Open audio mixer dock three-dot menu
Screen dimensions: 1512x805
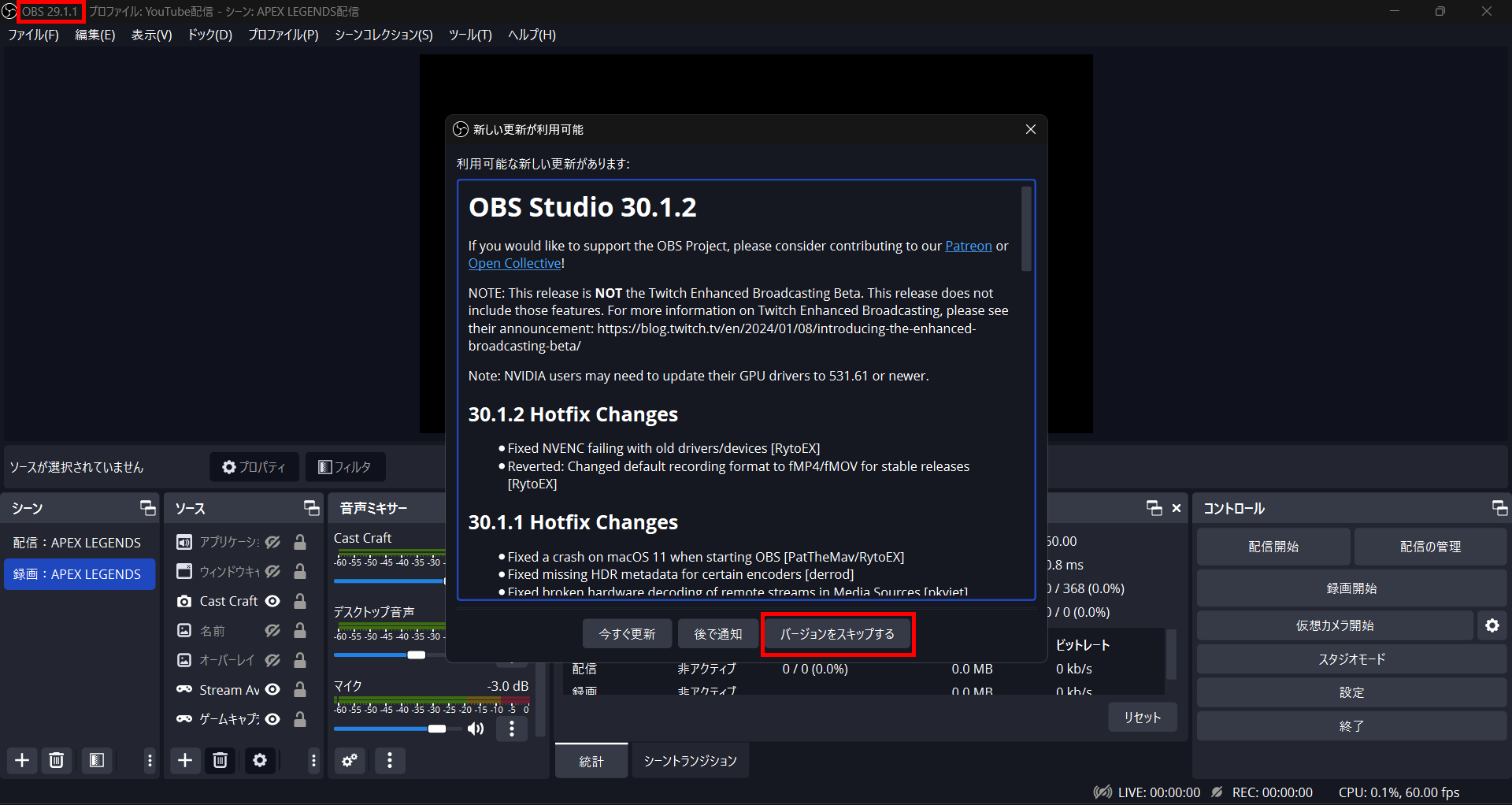coord(390,760)
